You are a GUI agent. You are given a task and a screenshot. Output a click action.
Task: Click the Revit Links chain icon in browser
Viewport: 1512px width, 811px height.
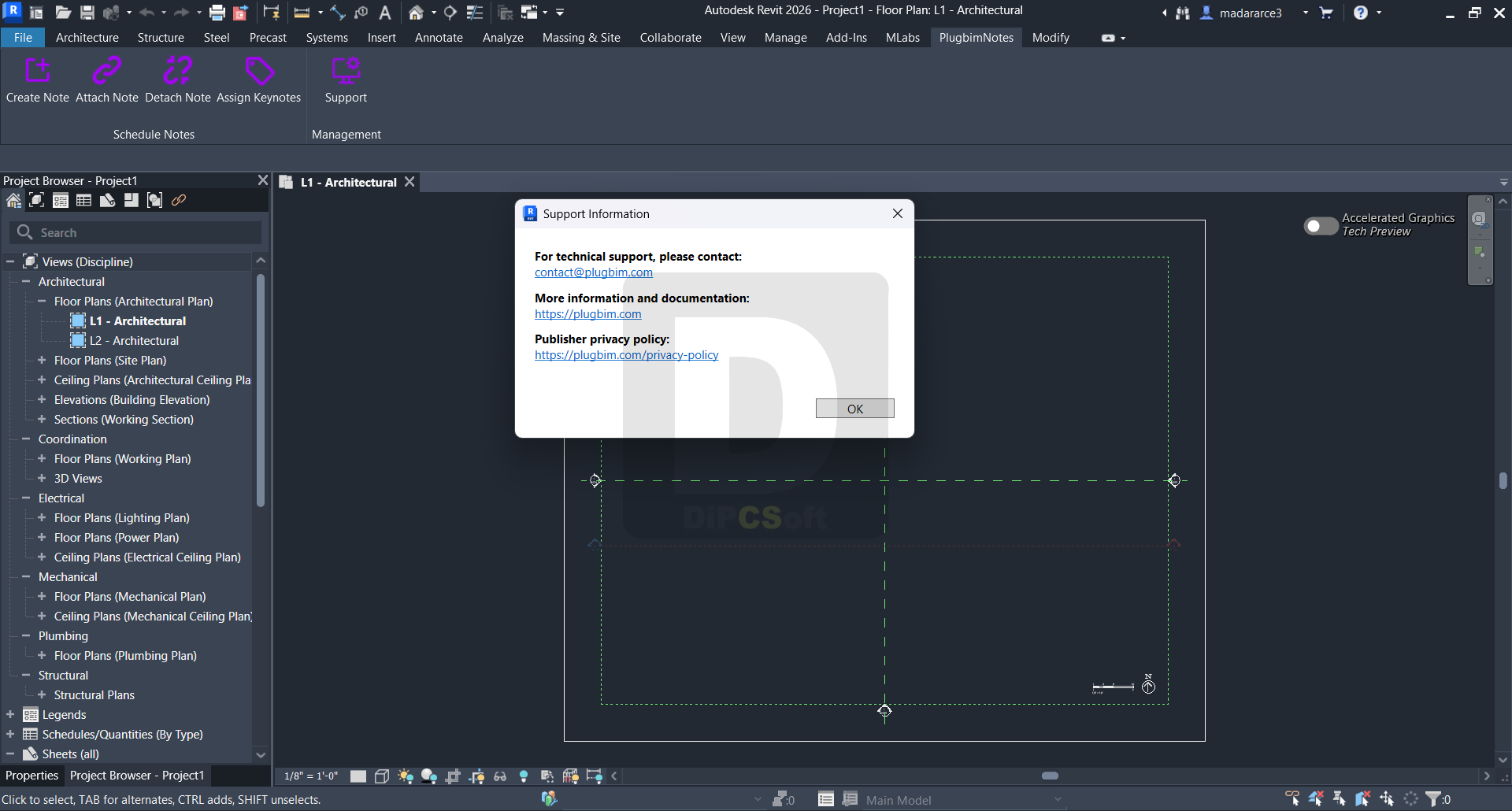179,201
